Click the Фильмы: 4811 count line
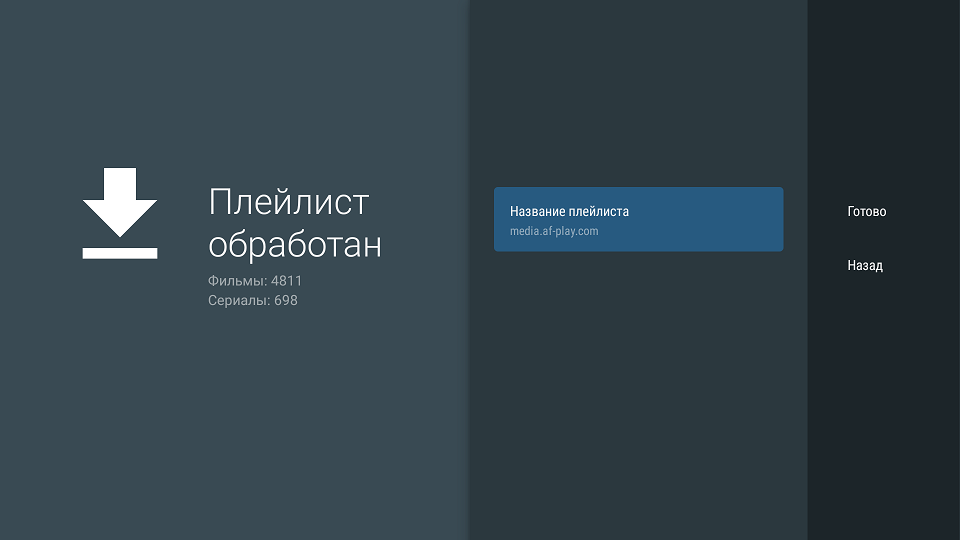This screenshot has height=540, width=960. (x=255, y=281)
